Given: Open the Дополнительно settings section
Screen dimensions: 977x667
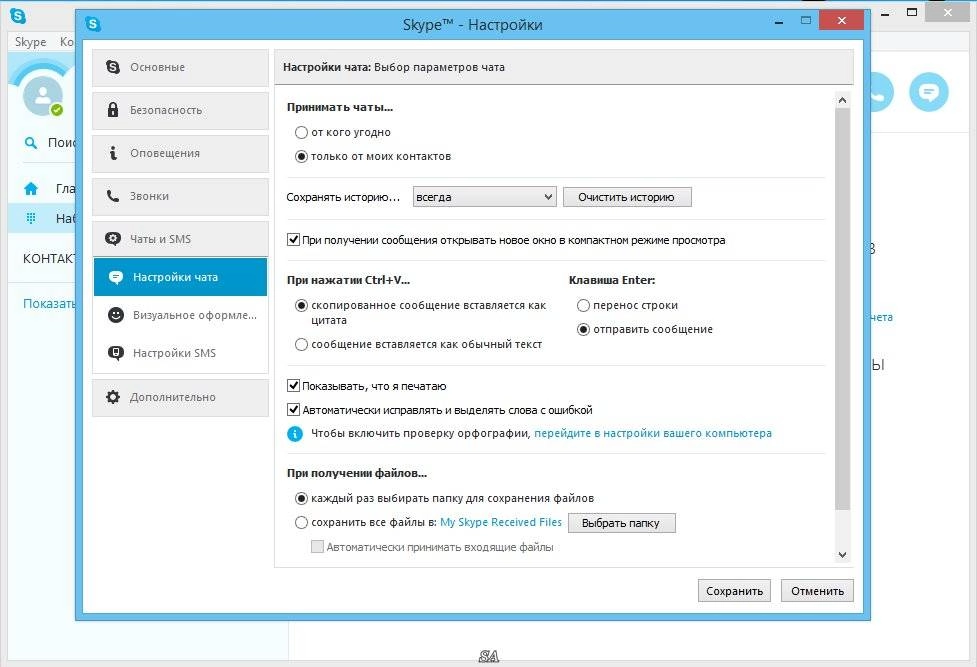Looking at the screenshot, I should click(180, 397).
